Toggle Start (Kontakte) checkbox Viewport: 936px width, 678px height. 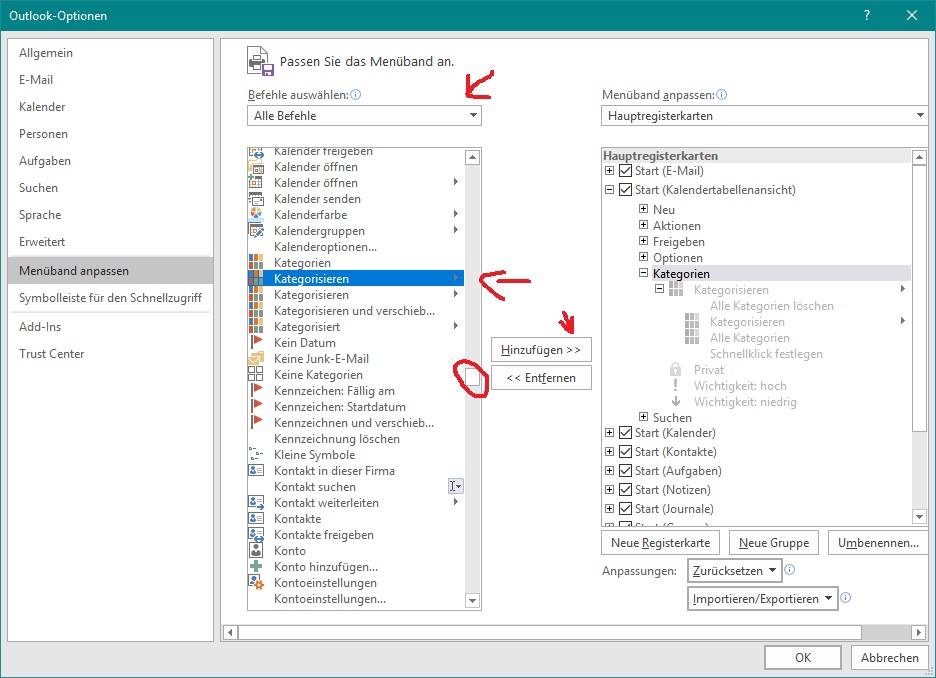[626, 452]
